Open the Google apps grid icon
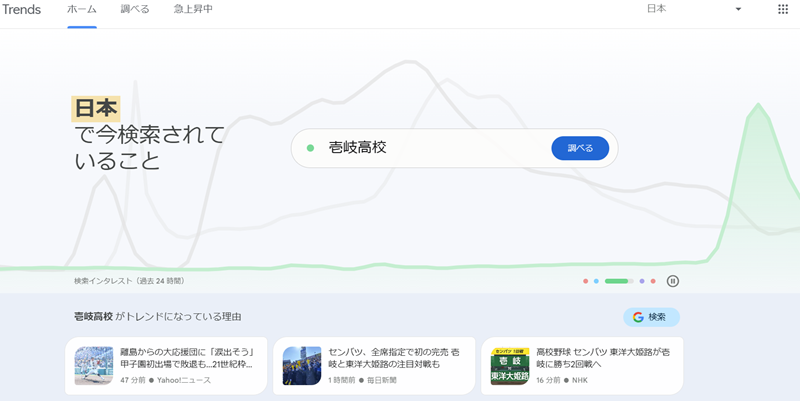This screenshot has height=401, width=800. (x=783, y=9)
